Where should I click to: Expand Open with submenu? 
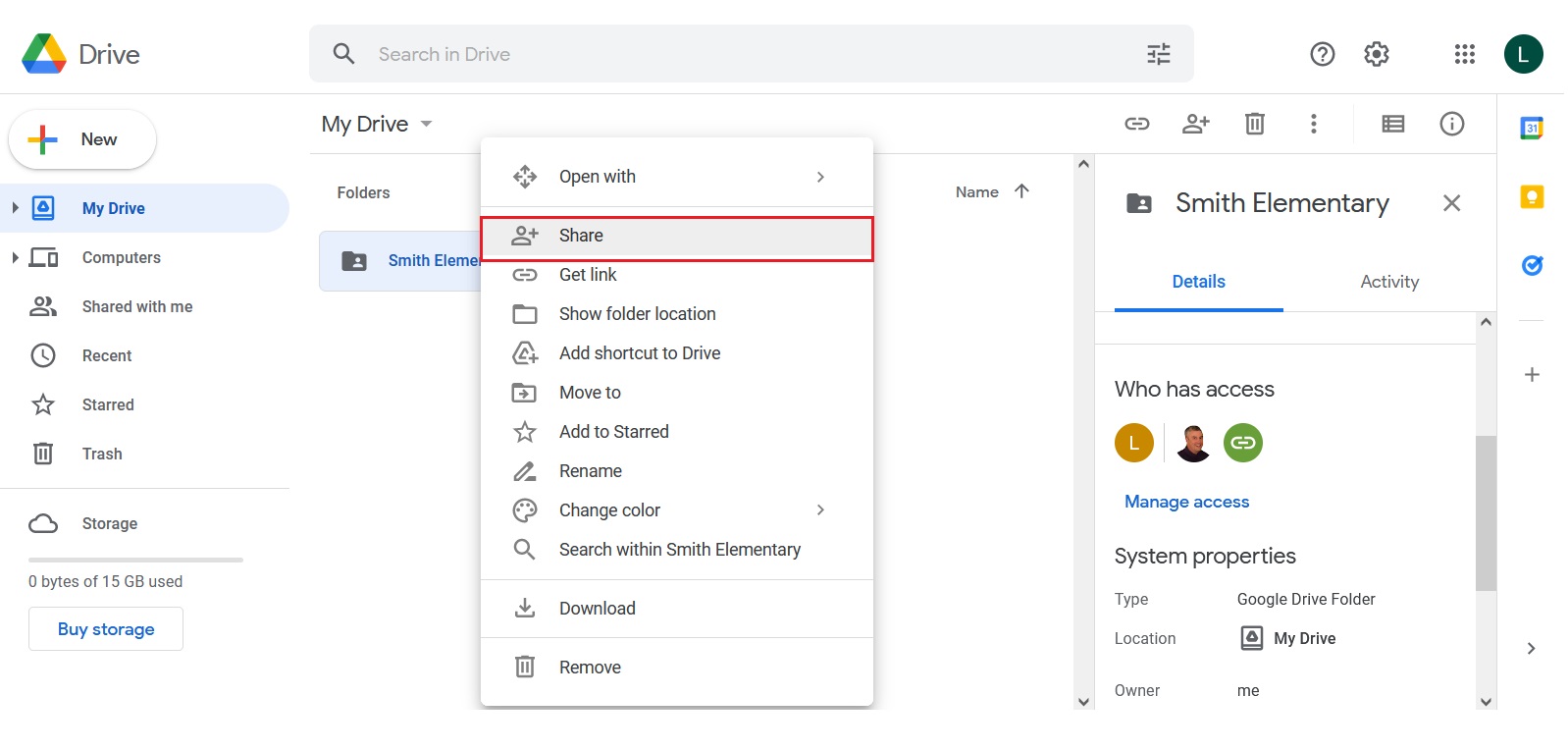point(820,177)
